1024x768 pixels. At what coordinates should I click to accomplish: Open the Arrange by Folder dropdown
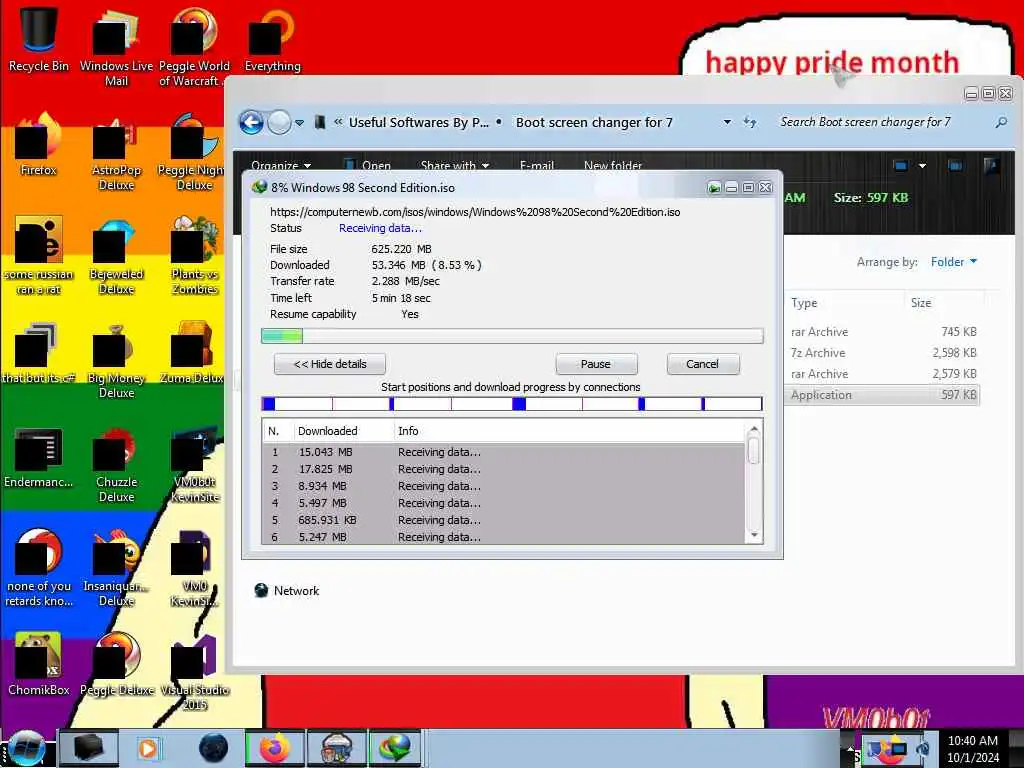pyautogui.click(x=953, y=262)
